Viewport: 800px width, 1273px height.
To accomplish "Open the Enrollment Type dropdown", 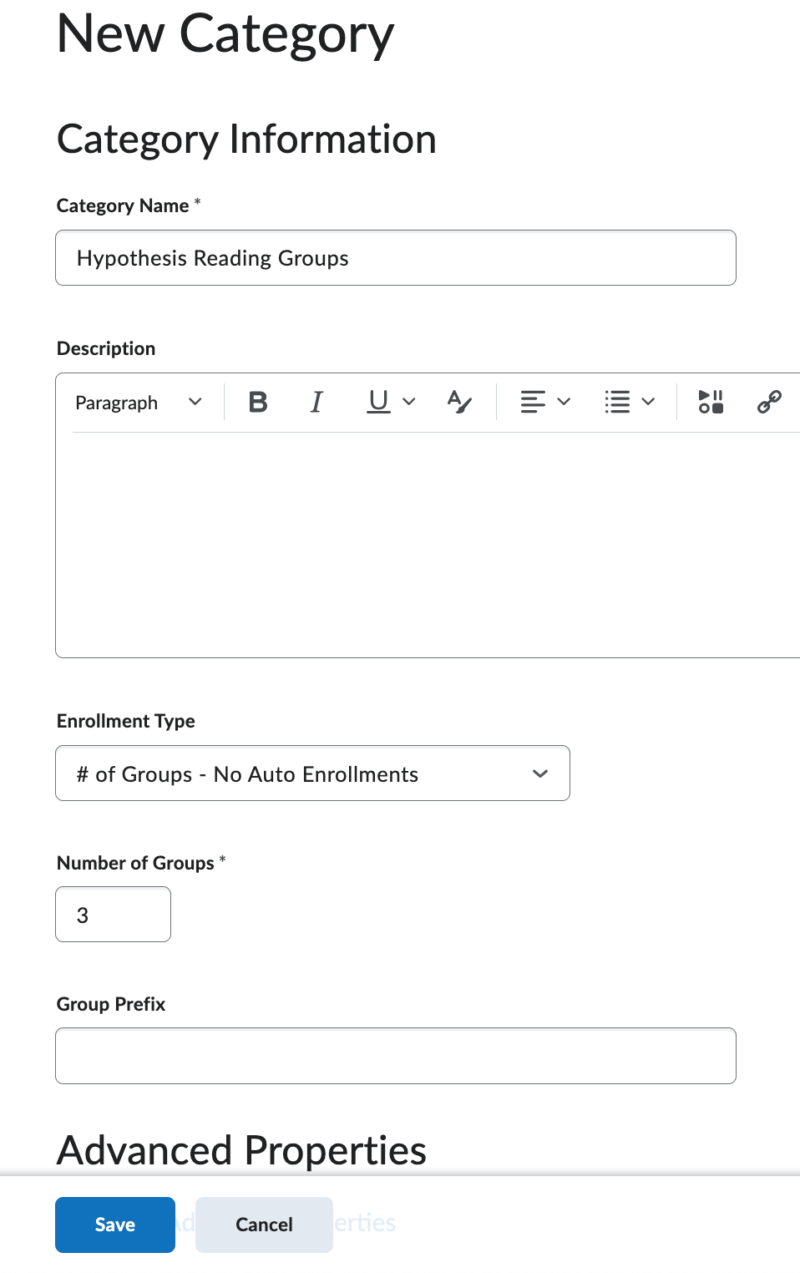I will click(x=312, y=773).
